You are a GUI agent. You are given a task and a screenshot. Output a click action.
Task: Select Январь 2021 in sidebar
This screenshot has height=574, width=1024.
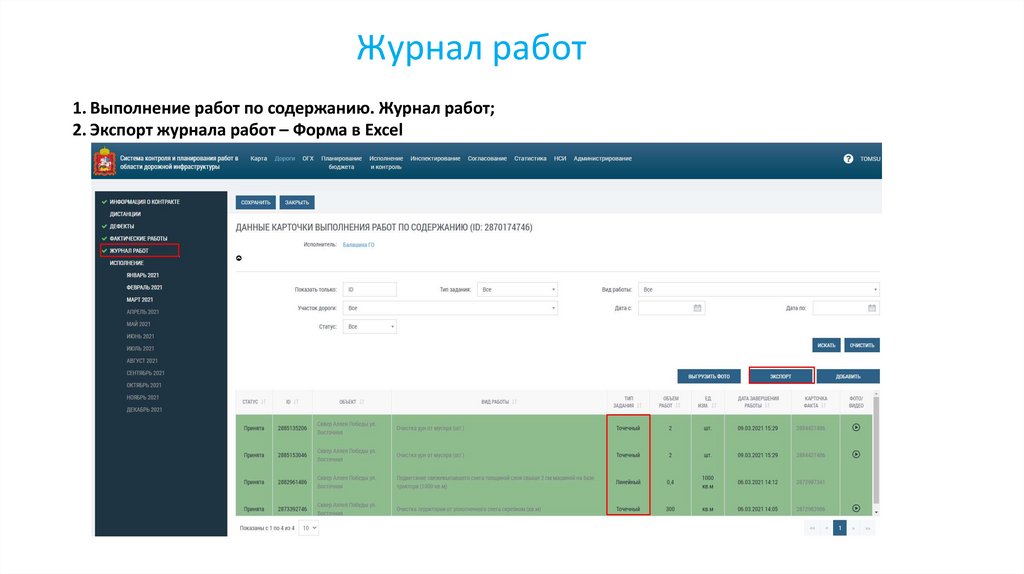point(142,276)
